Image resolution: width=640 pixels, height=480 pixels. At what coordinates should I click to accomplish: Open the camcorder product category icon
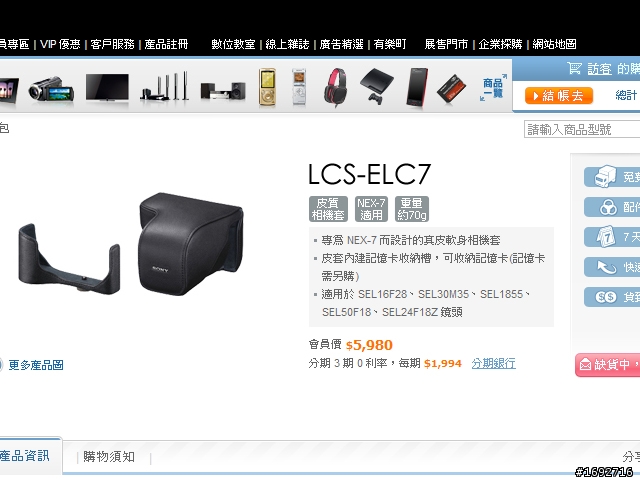(x=51, y=89)
